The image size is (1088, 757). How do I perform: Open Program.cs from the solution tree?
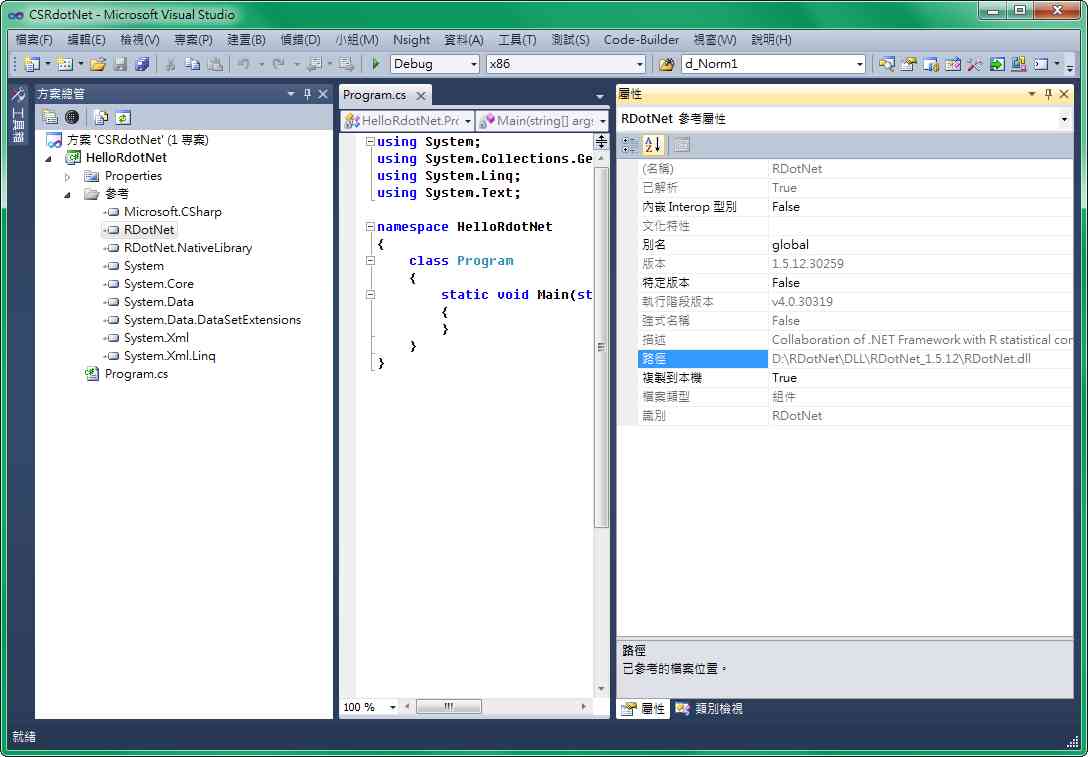136,374
